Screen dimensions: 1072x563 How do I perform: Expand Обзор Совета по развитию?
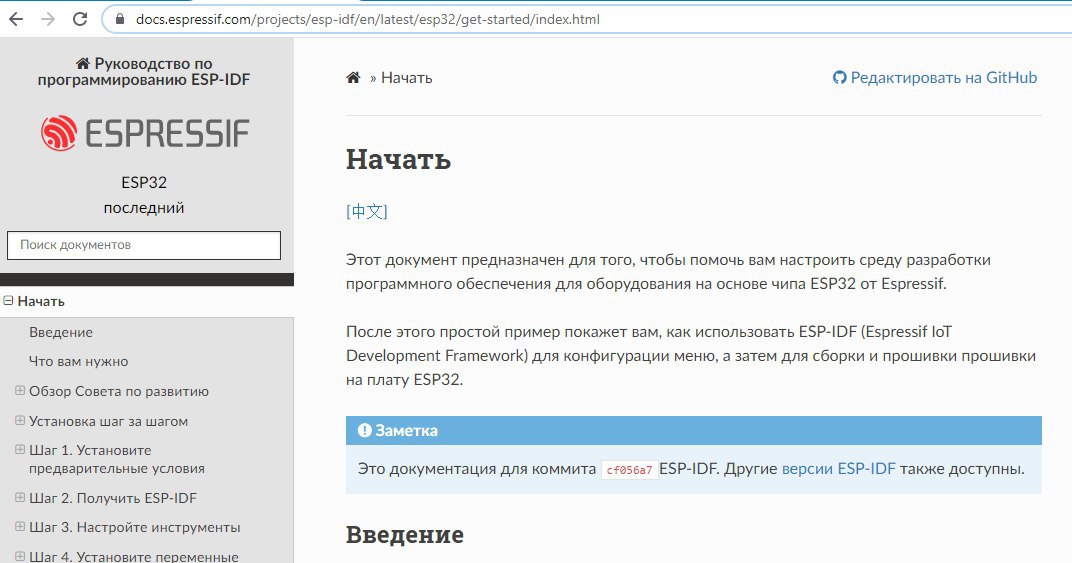click(20, 391)
